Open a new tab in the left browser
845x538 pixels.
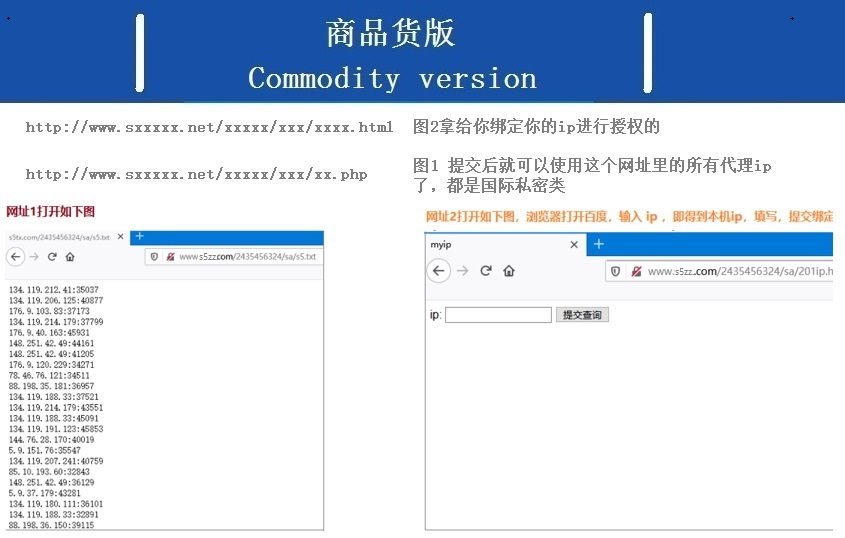[139, 237]
